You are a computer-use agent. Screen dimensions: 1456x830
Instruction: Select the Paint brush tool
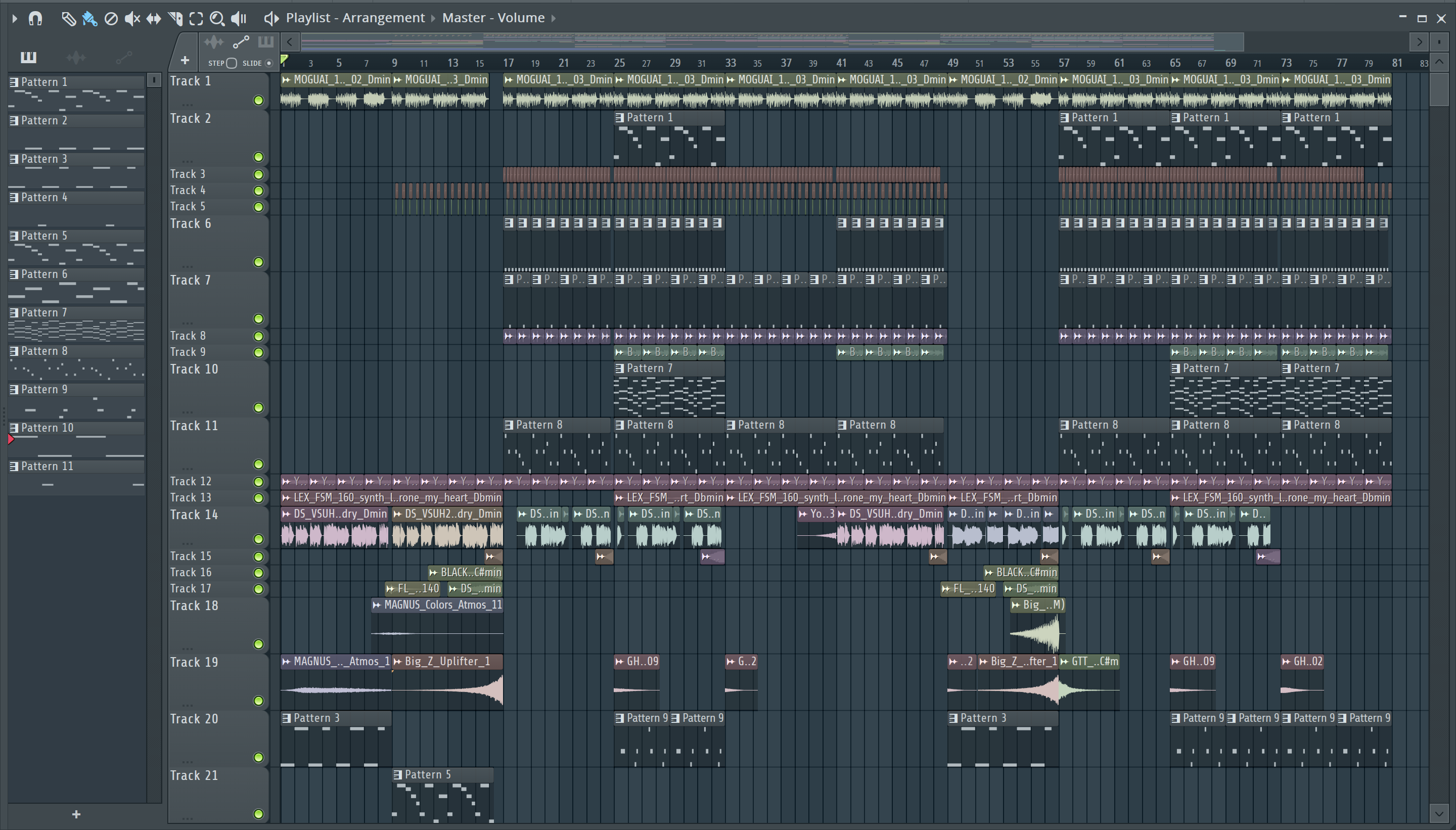pyautogui.click(x=89, y=18)
